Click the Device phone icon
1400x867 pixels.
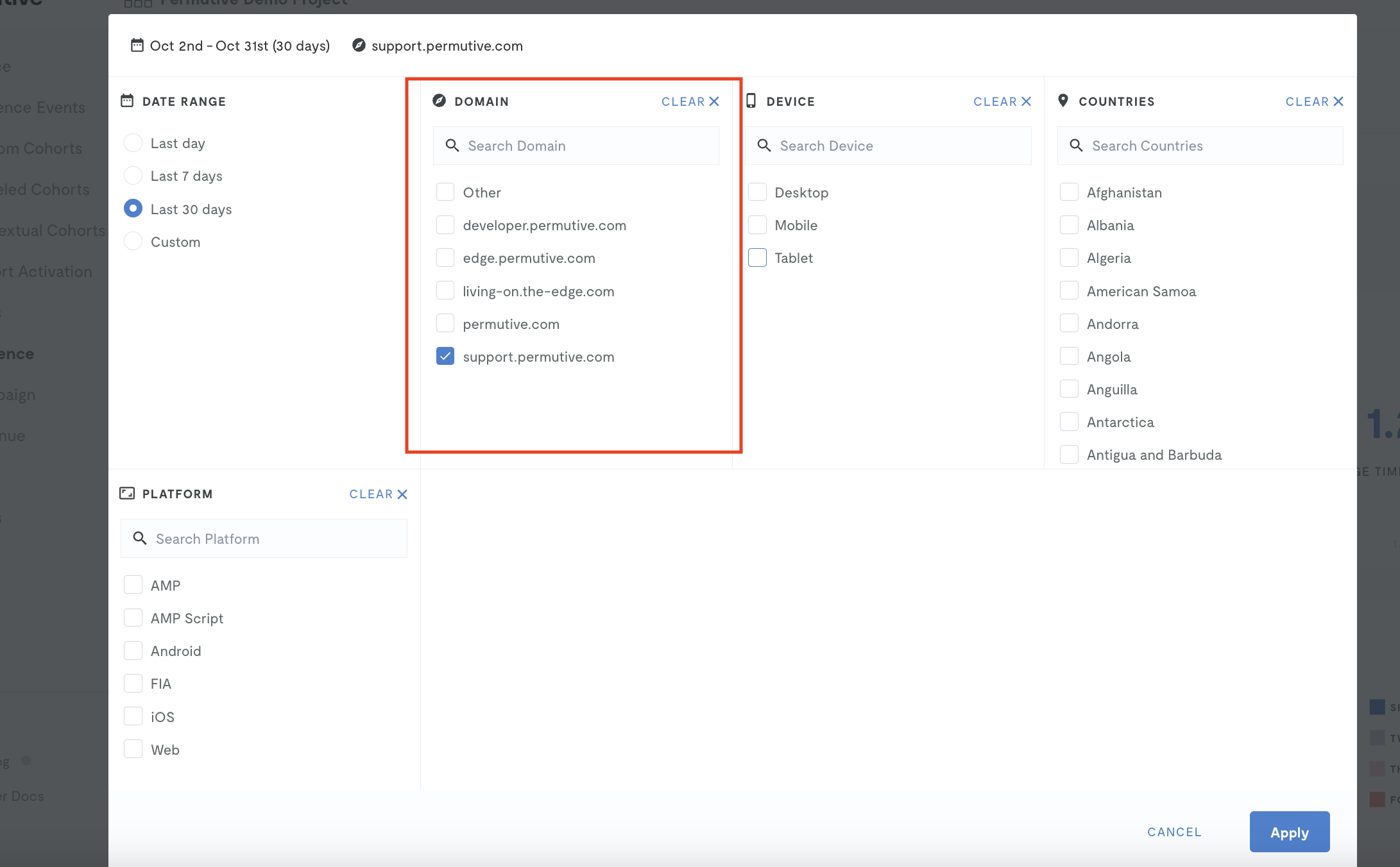(751, 101)
